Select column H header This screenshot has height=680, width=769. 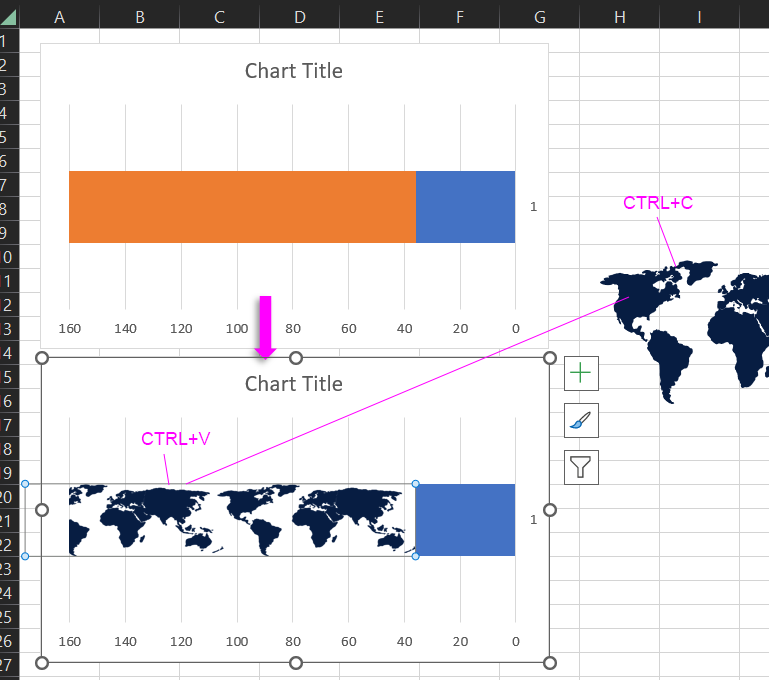(620, 17)
